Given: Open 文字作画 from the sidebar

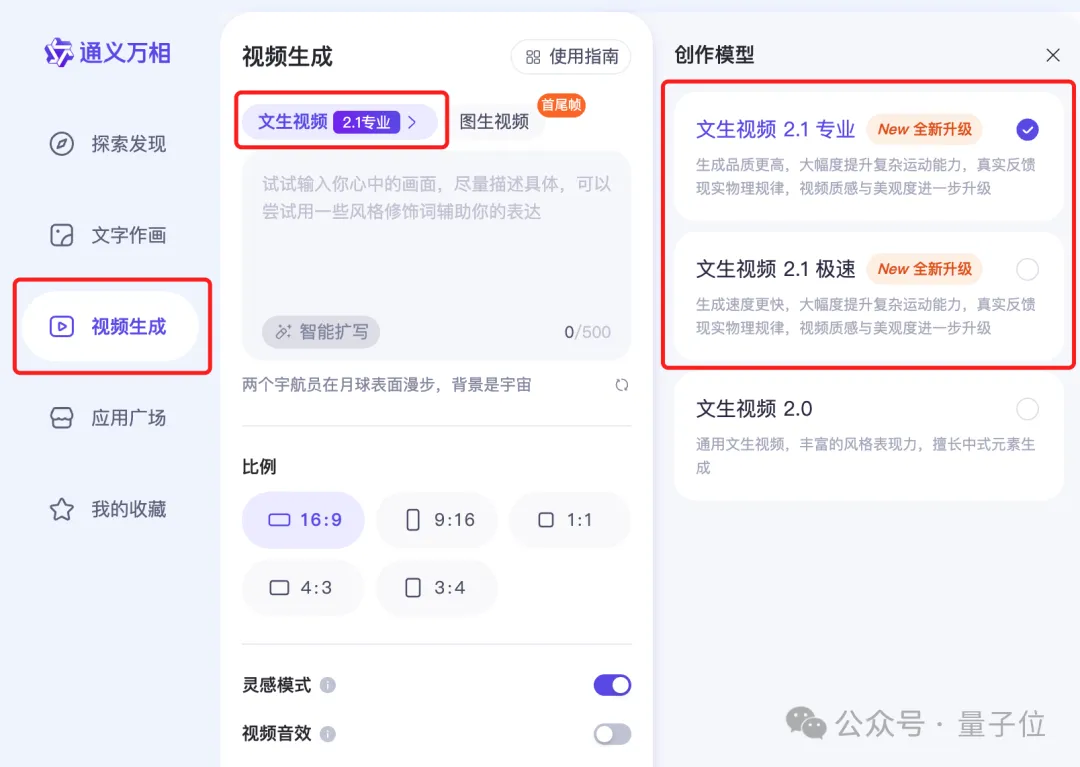Looking at the screenshot, I should click(110, 235).
